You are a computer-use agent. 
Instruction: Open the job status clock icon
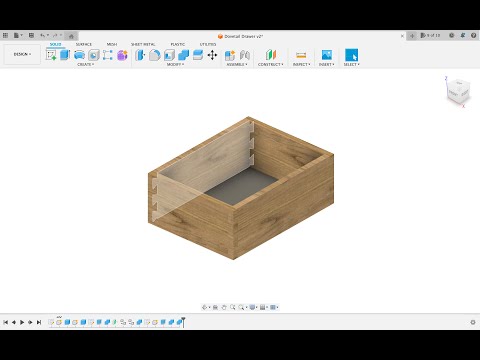(452, 35)
